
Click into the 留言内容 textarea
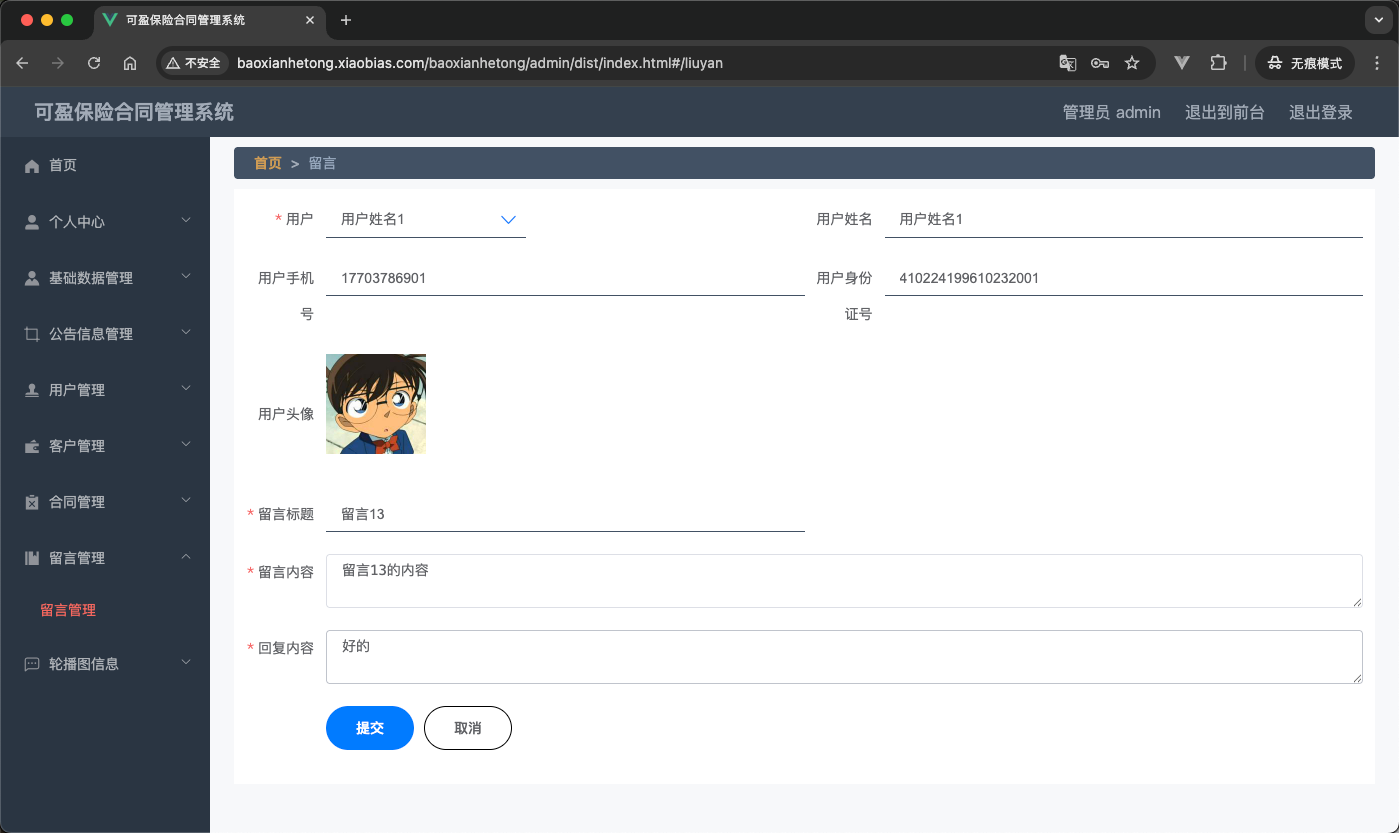[x=844, y=581]
